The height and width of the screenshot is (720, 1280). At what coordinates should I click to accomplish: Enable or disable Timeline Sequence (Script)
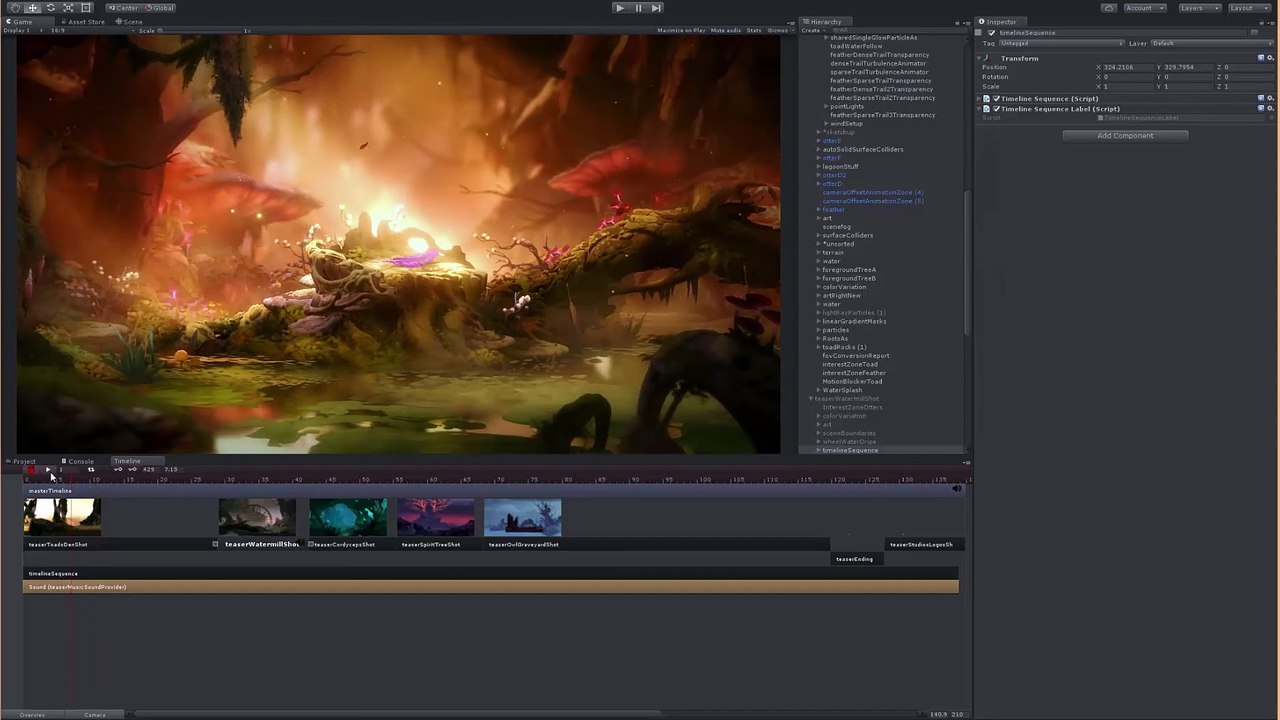[x=996, y=98]
